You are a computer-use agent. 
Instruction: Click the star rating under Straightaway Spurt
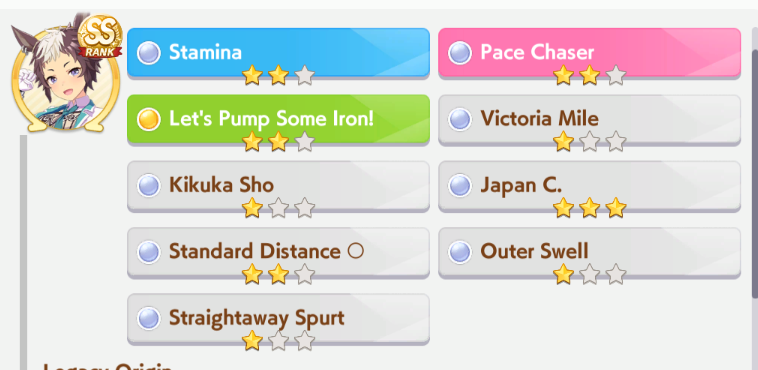point(278,340)
